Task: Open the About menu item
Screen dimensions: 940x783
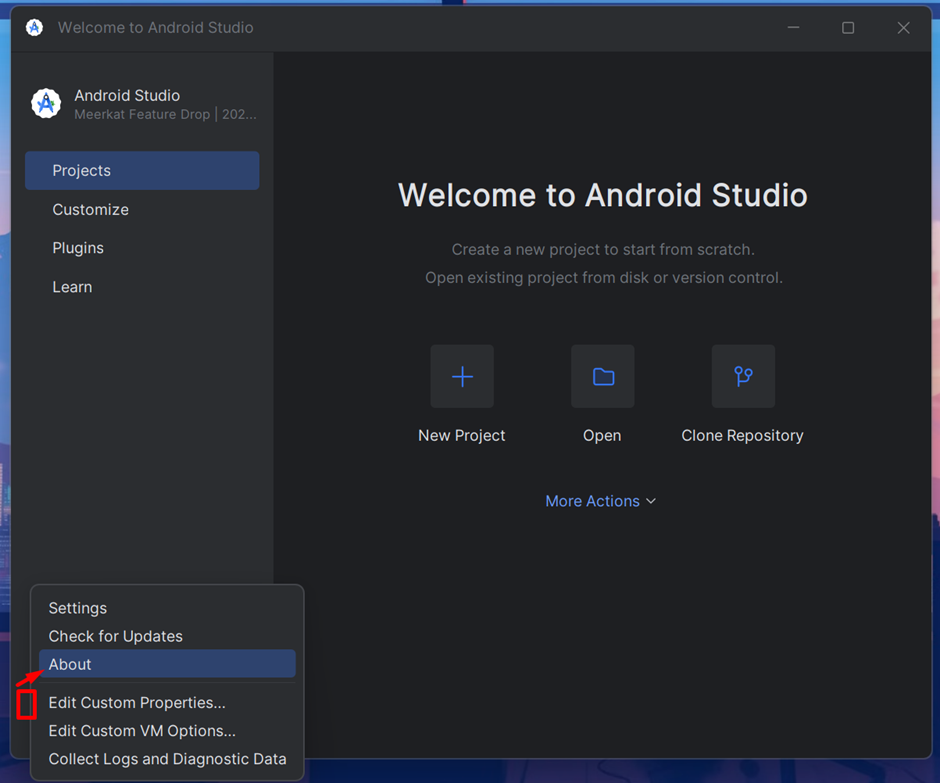Action: (x=167, y=664)
